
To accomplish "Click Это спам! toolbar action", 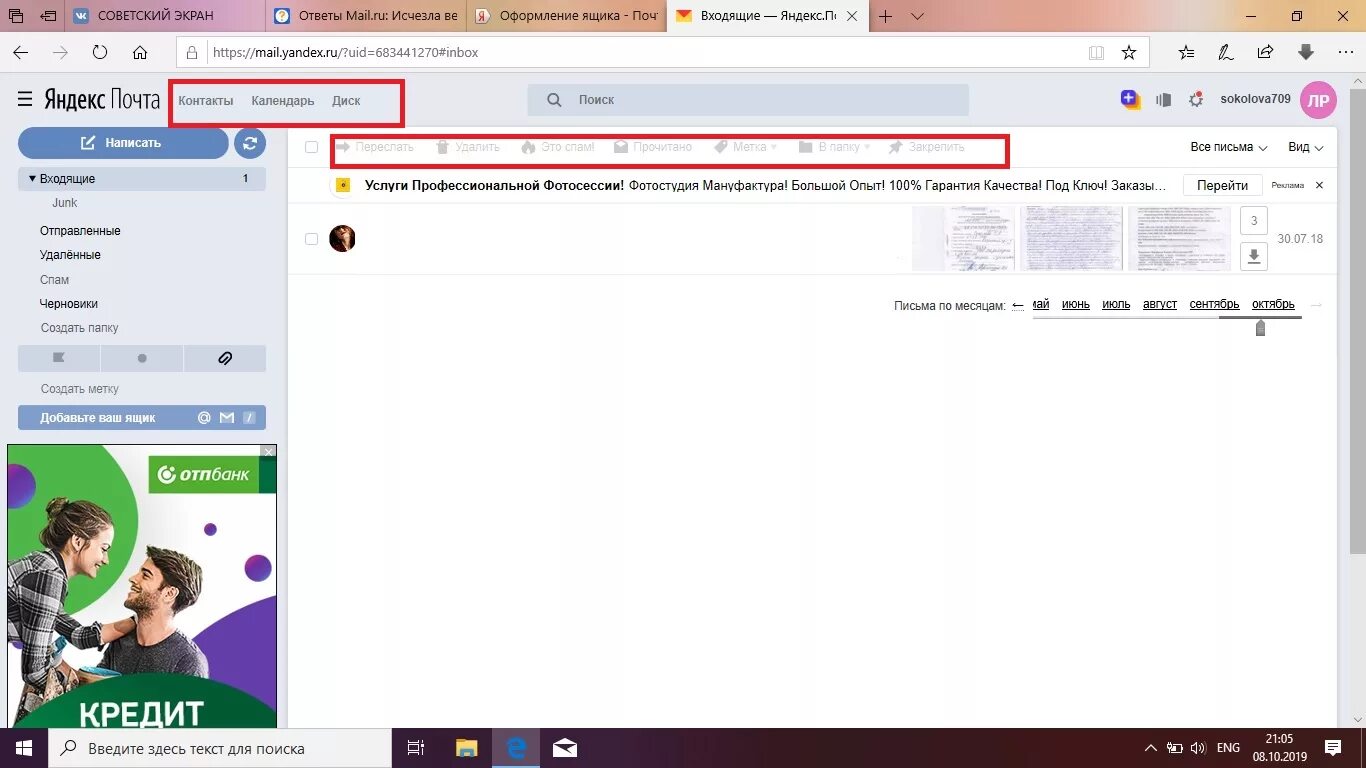I will (x=558, y=147).
